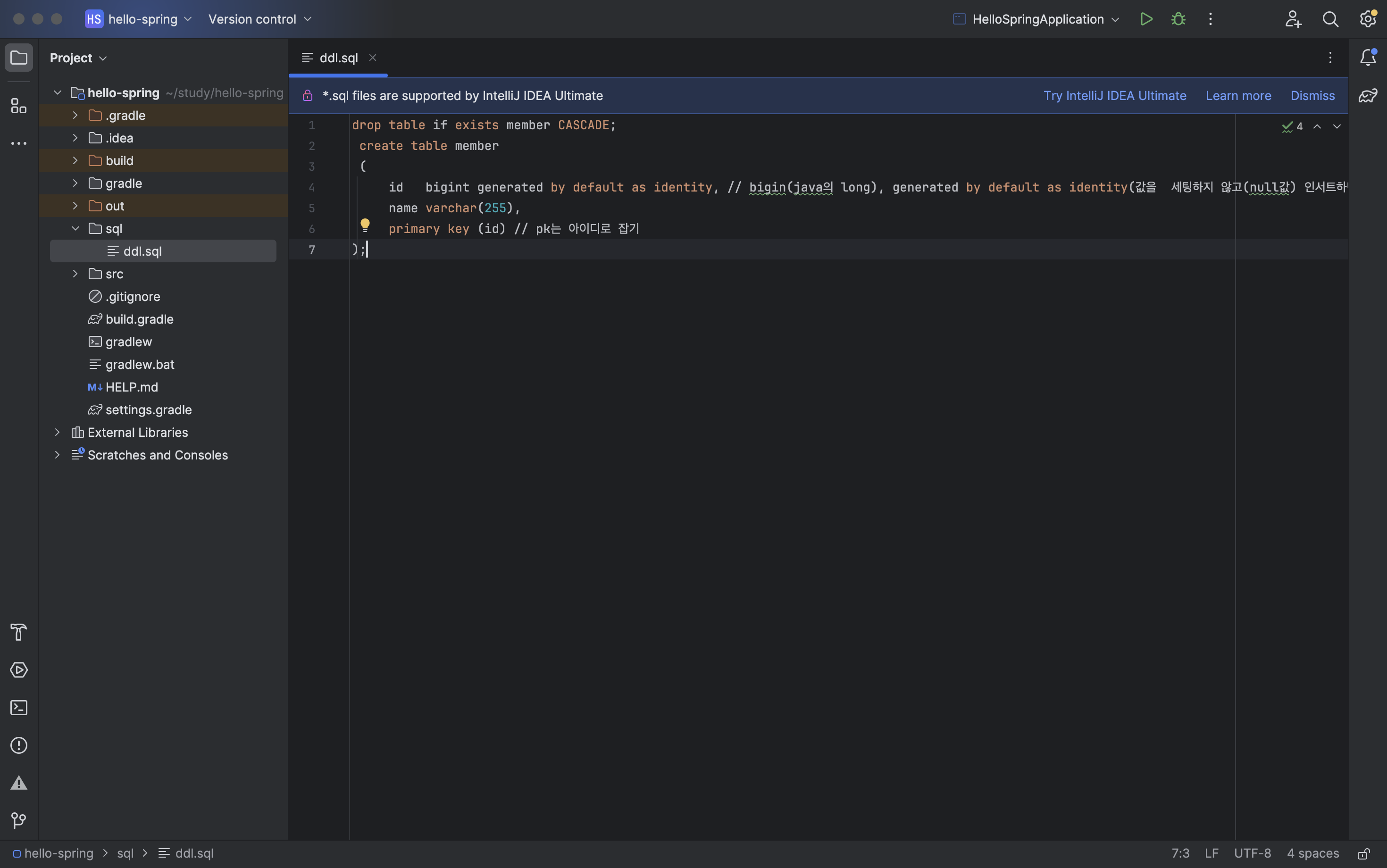Click the yellow lightbulb intention icon

365,225
